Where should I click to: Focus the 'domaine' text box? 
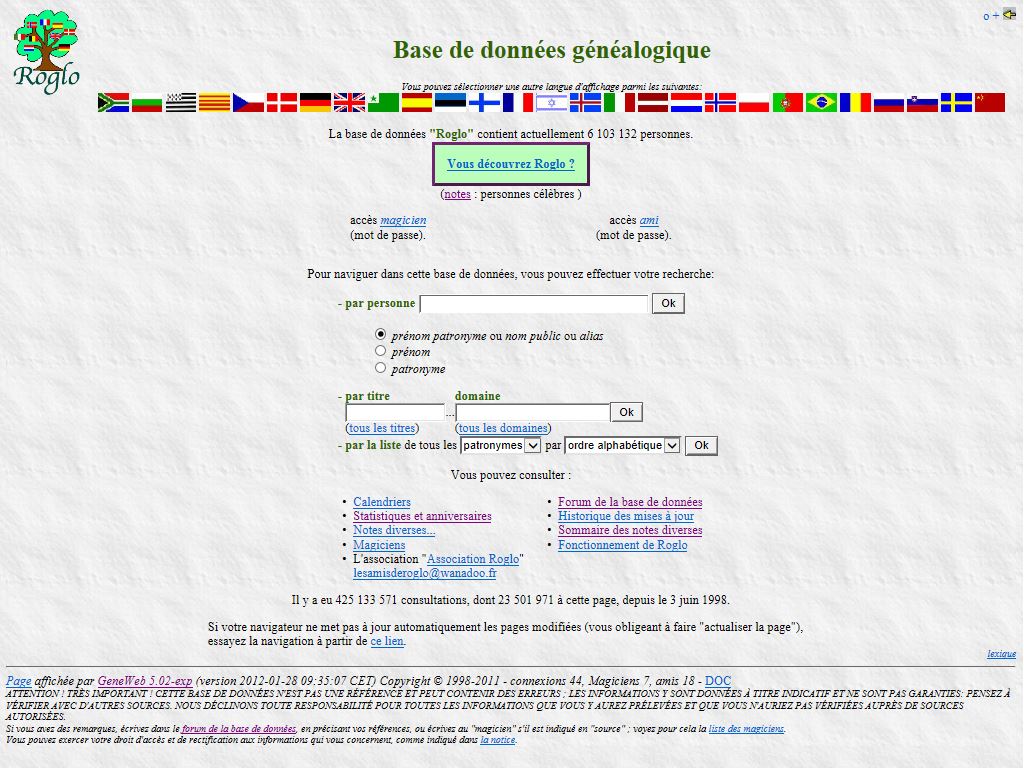[533, 412]
